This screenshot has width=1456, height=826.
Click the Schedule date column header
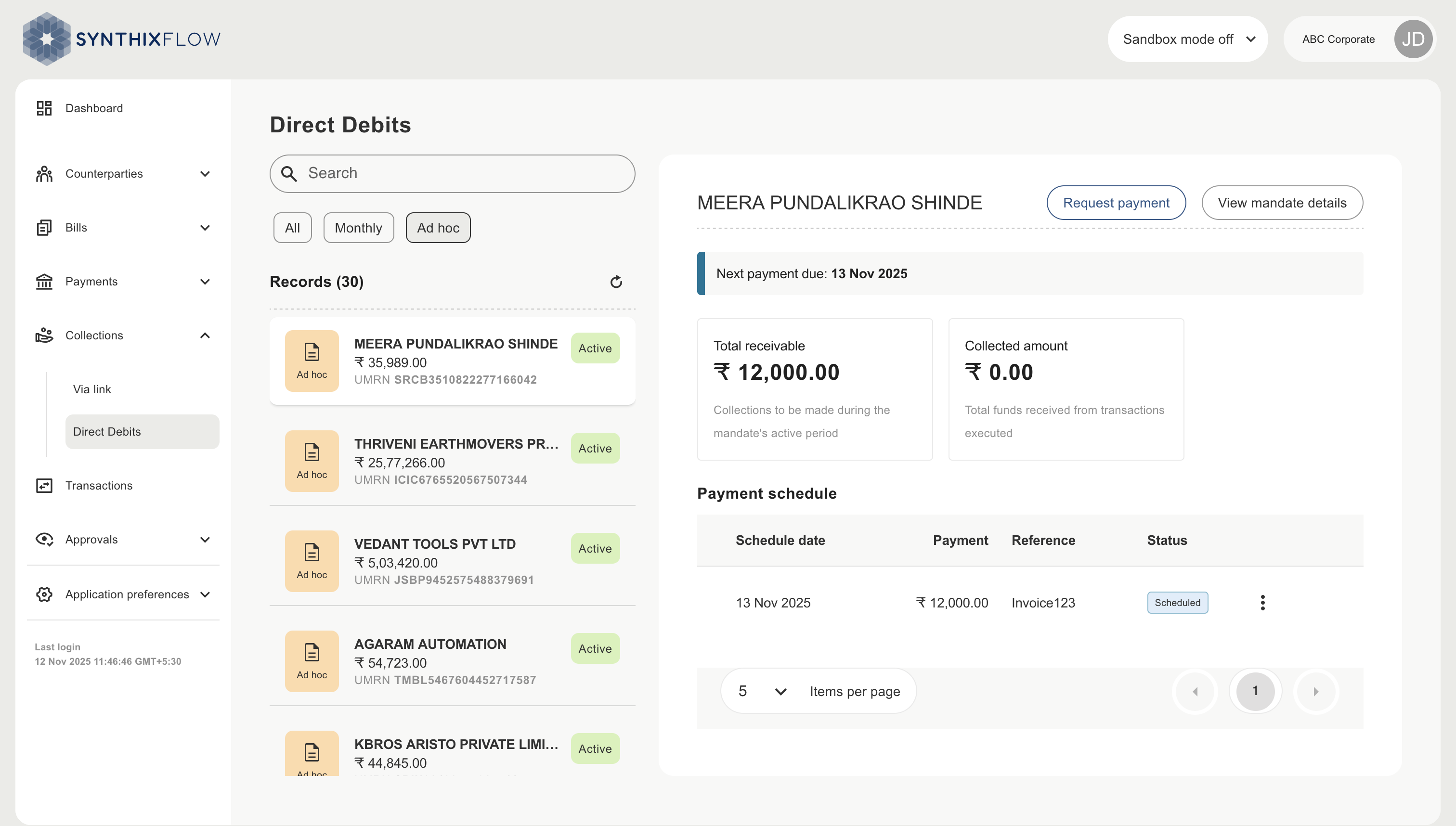click(780, 540)
